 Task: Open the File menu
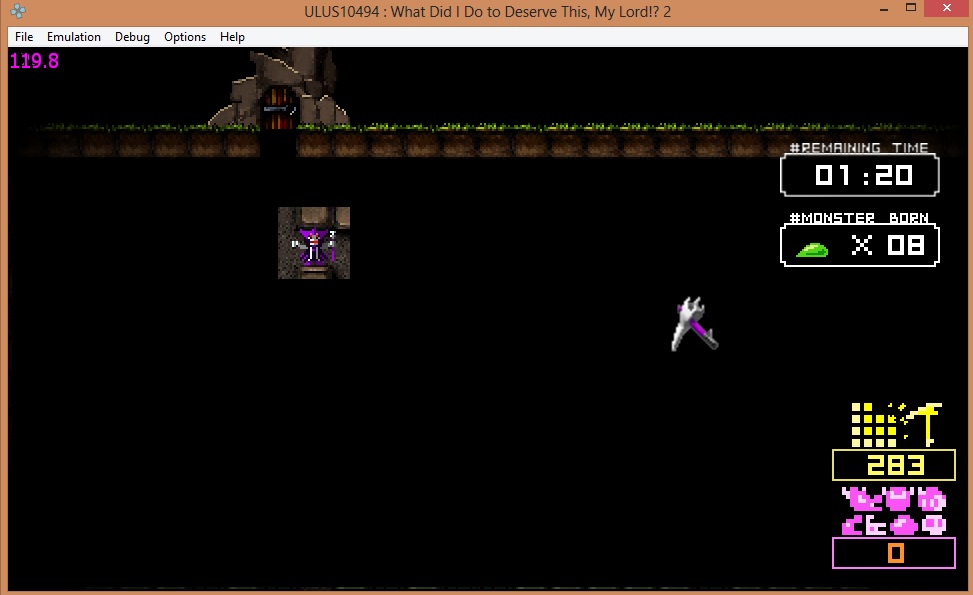[24, 37]
